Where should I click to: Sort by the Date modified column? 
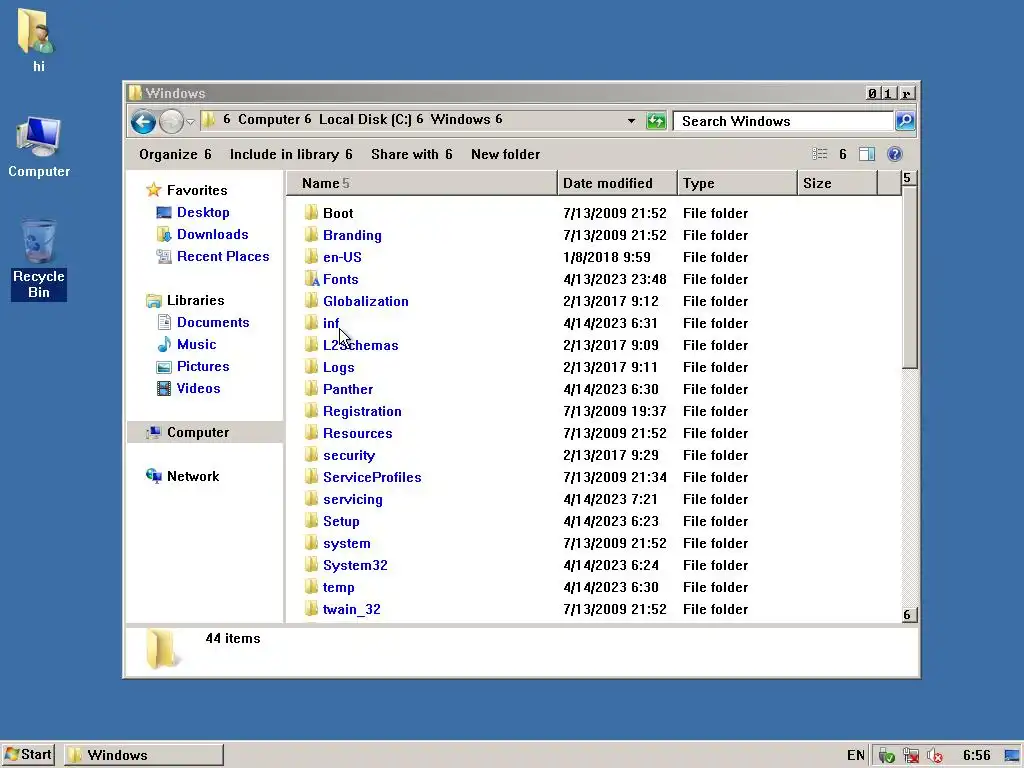pos(617,184)
